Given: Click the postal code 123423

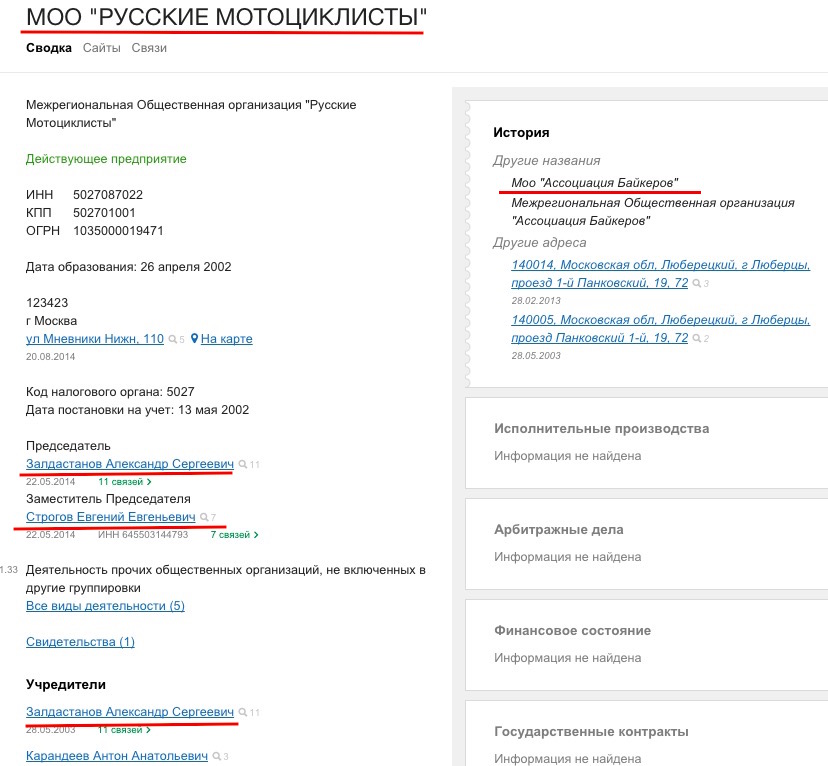Looking at the screenshot, I should click(x=47, y=302).
